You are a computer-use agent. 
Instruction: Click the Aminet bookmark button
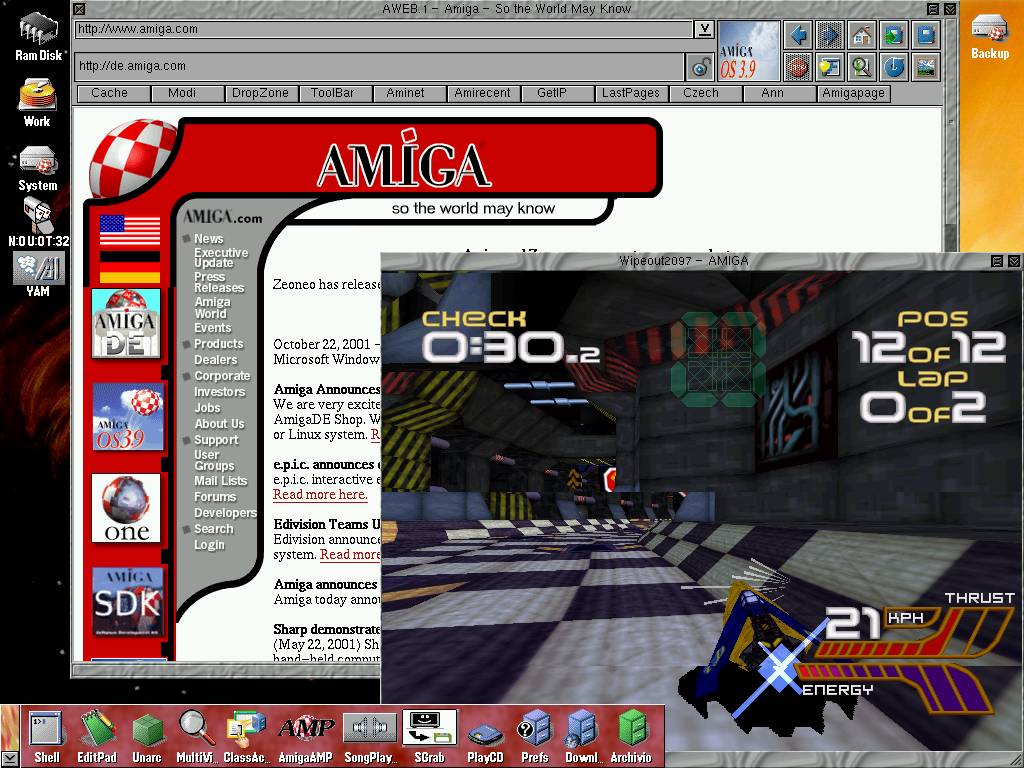point(405,93)
